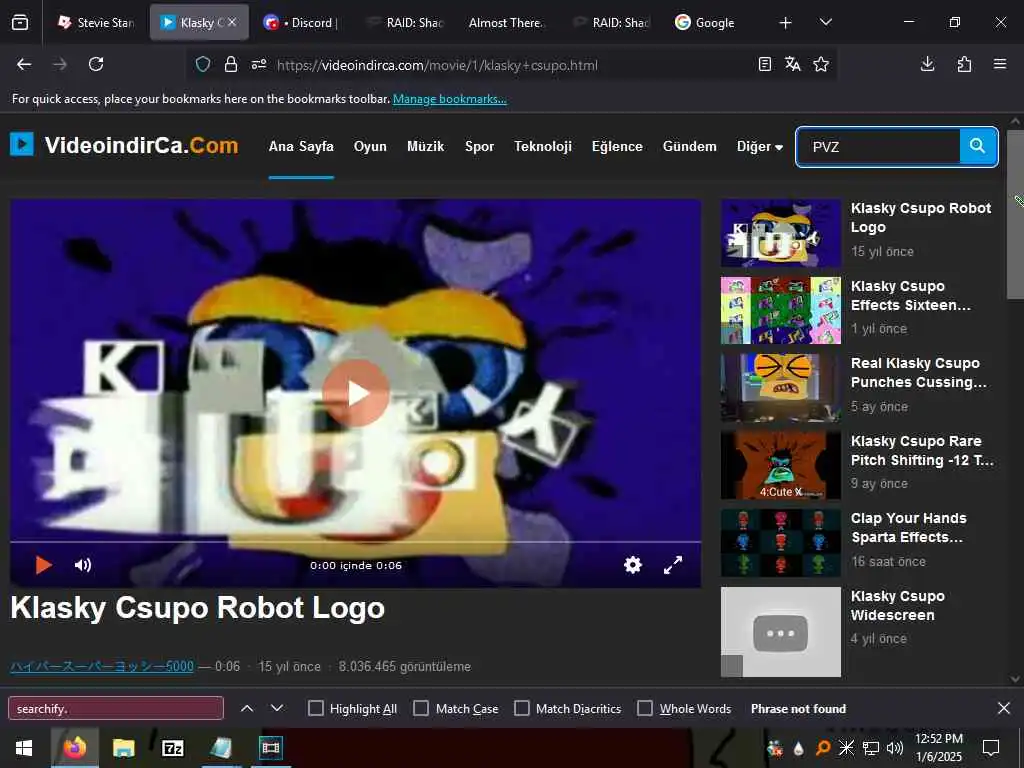The height and width of the screenshot is (768, 1024).
Task: Open Klasky Csupo Widescreen thumbnail
Action: 780,632
